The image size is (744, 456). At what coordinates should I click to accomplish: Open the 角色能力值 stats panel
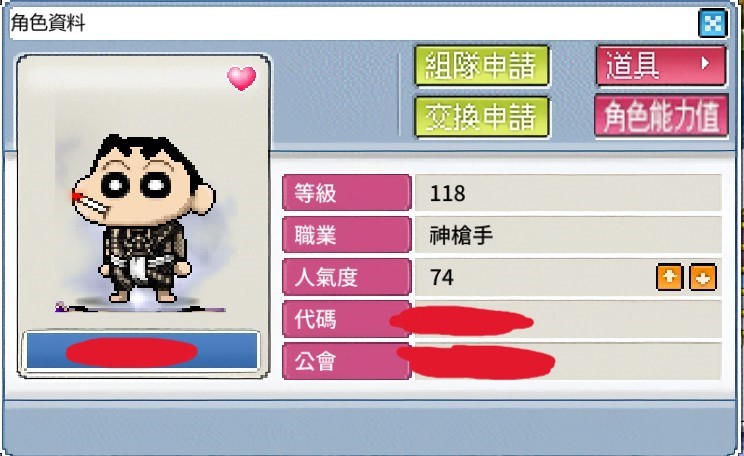661,116
